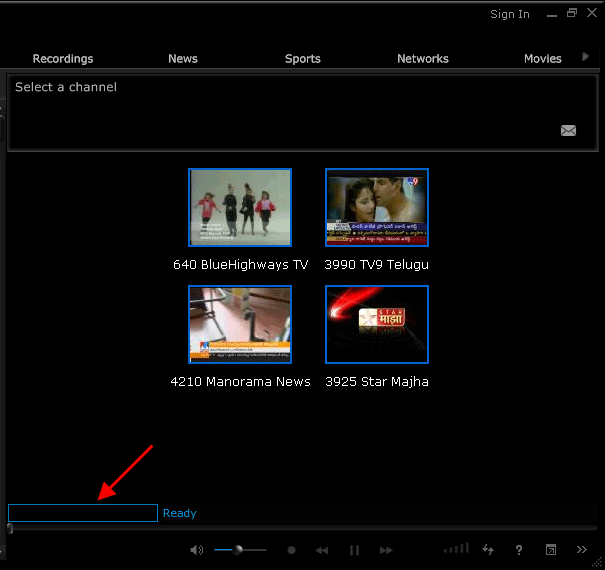
Task: Click the Sign In link
Action: 510,14
